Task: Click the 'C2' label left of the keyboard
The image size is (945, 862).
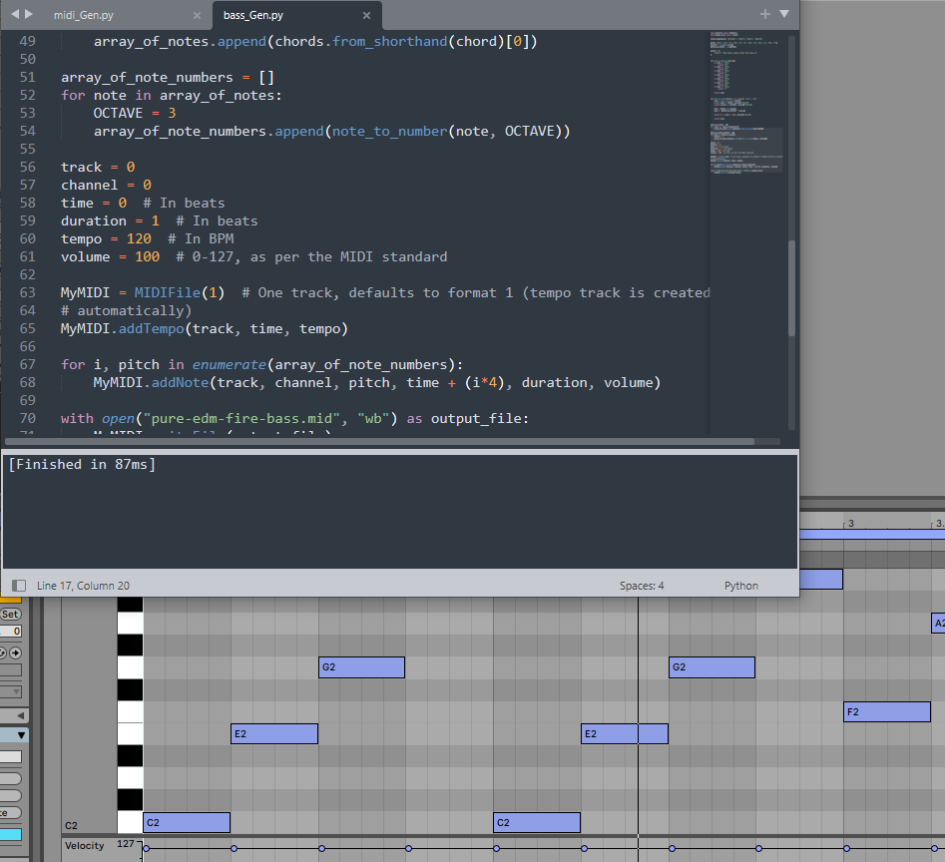Action: click(71, 825)
